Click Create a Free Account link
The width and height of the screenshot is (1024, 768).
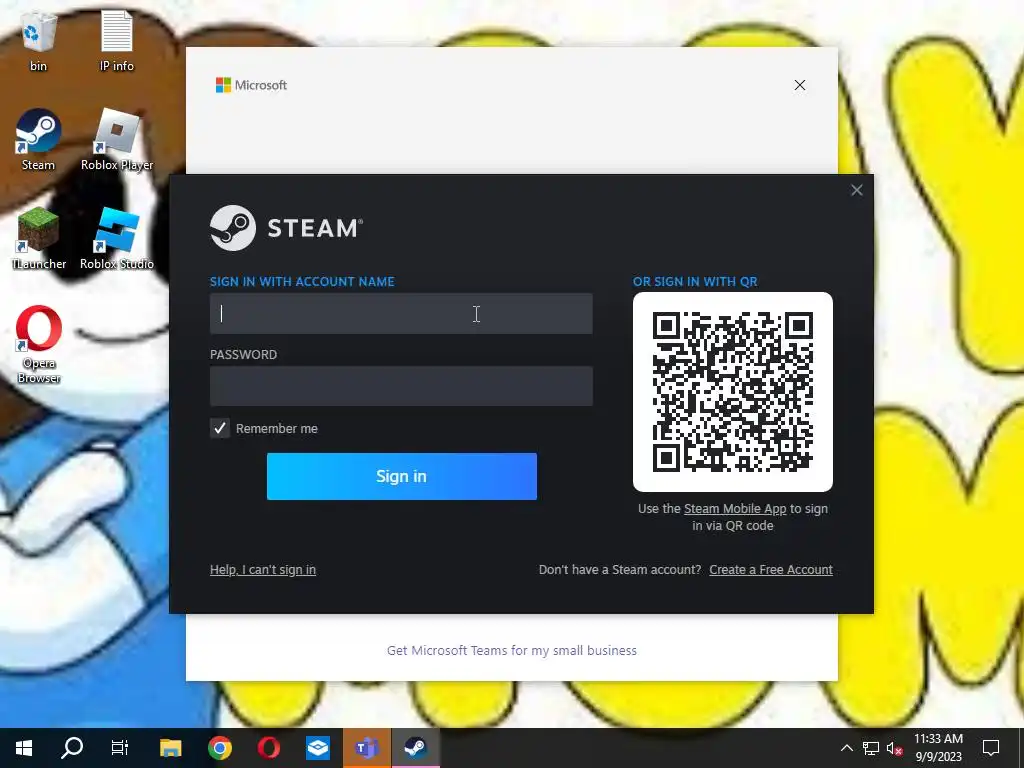point(771,569)
